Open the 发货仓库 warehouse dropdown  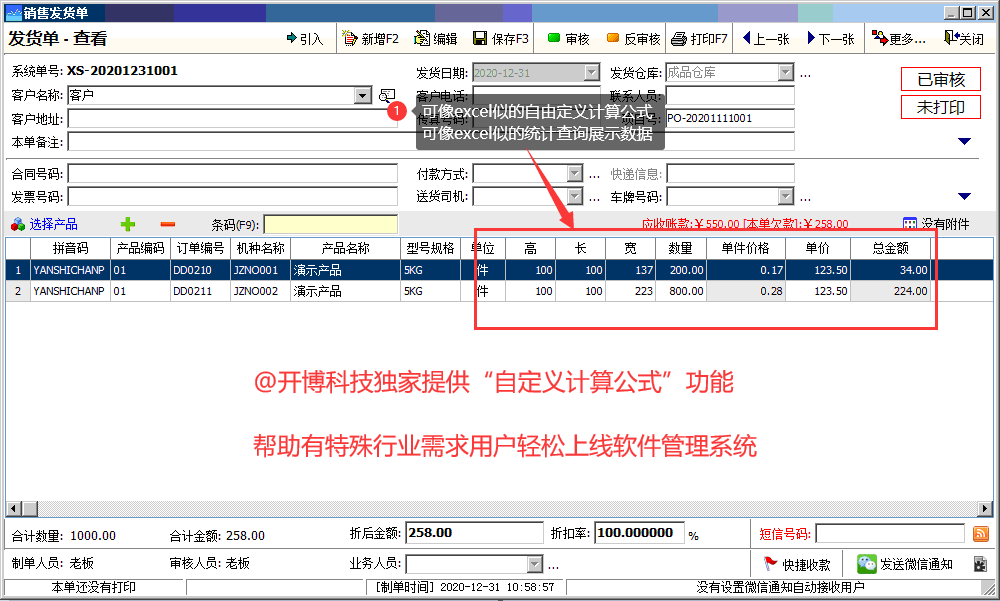pyautogui.click(x=786, y=73)
